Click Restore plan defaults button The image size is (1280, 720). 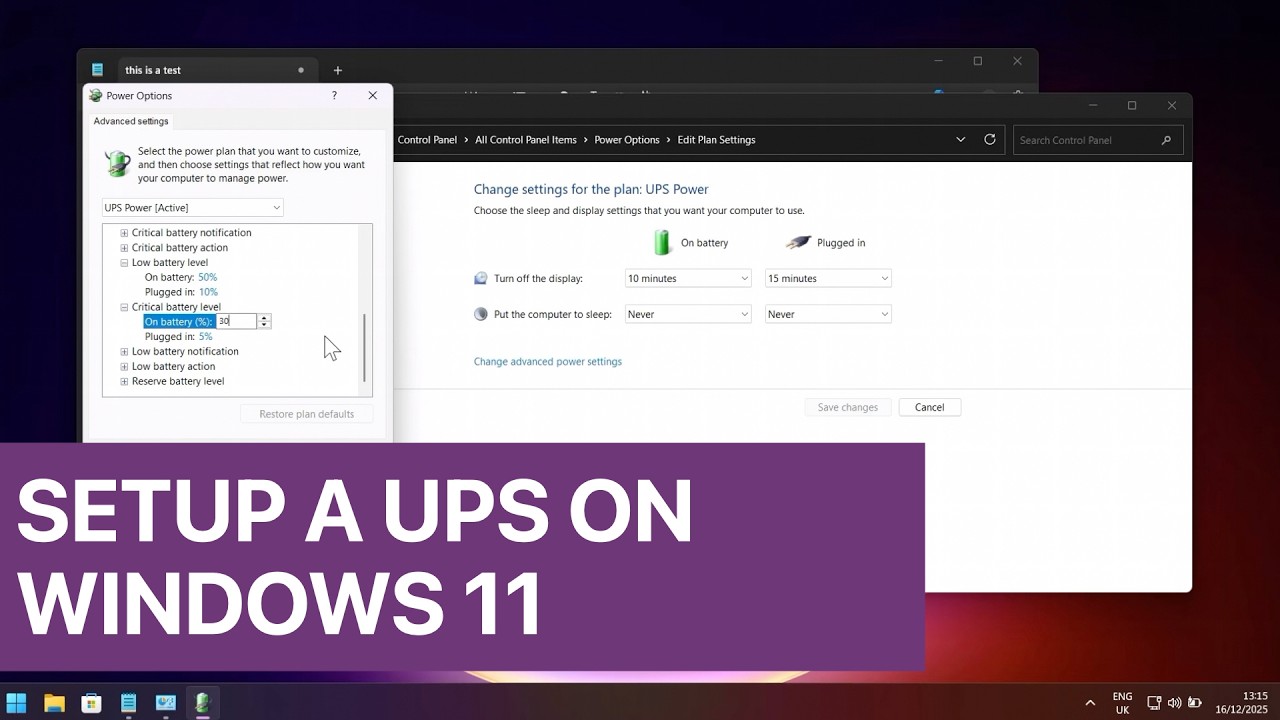[x=307, y=414]
